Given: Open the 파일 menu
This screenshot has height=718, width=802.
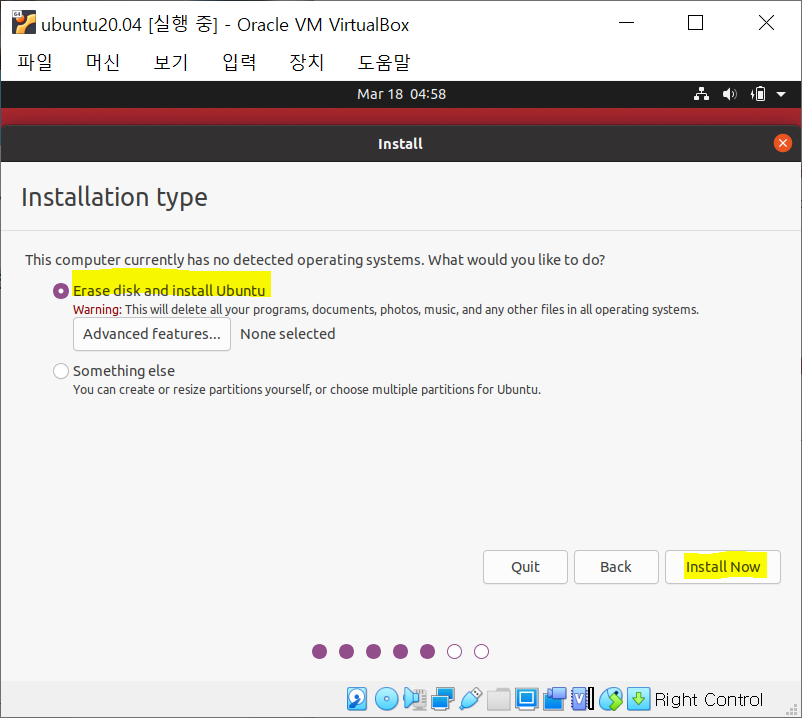Looking at the screenshot, I should (x=34, y=62).
